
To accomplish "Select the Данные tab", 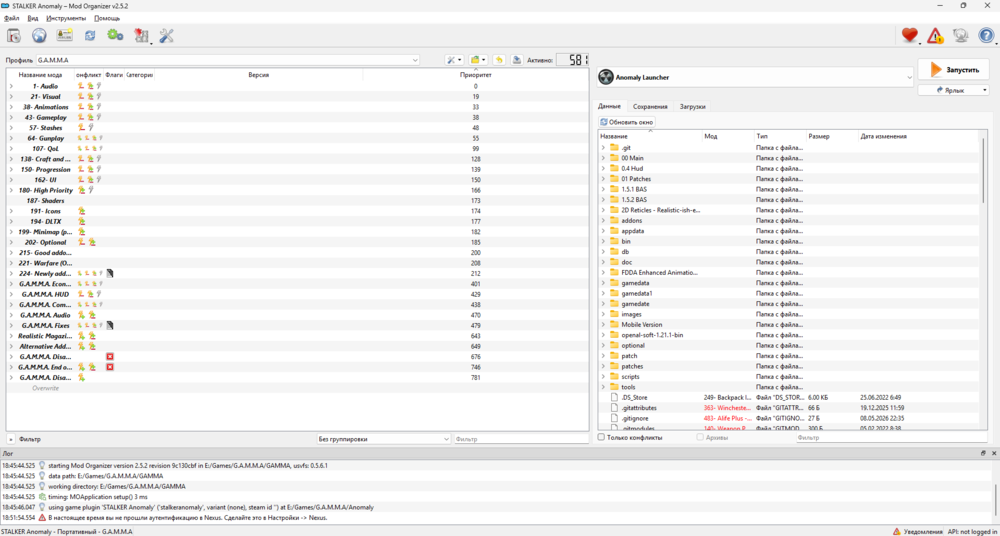I will [609, 107].
